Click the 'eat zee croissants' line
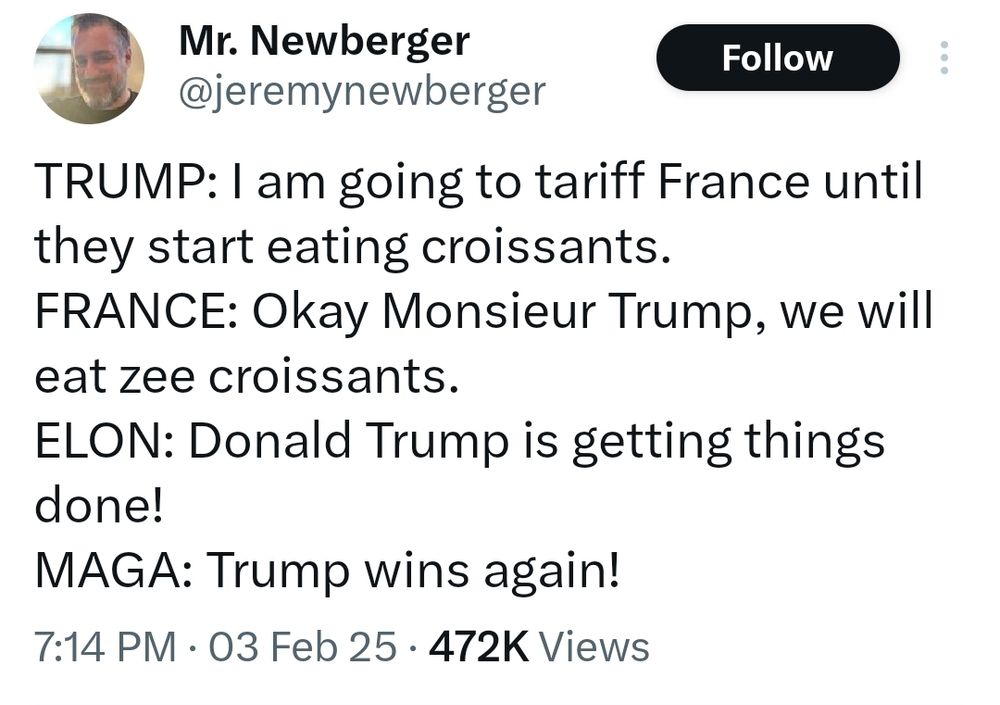This screenshot has width=1000, height=705. [248, 377]
